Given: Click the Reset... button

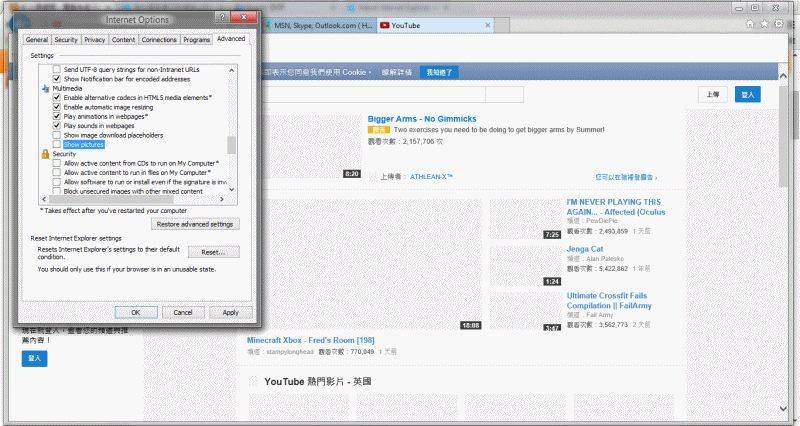Looking at the screenshot, I should pyautogui.click(x=213, y=252).
